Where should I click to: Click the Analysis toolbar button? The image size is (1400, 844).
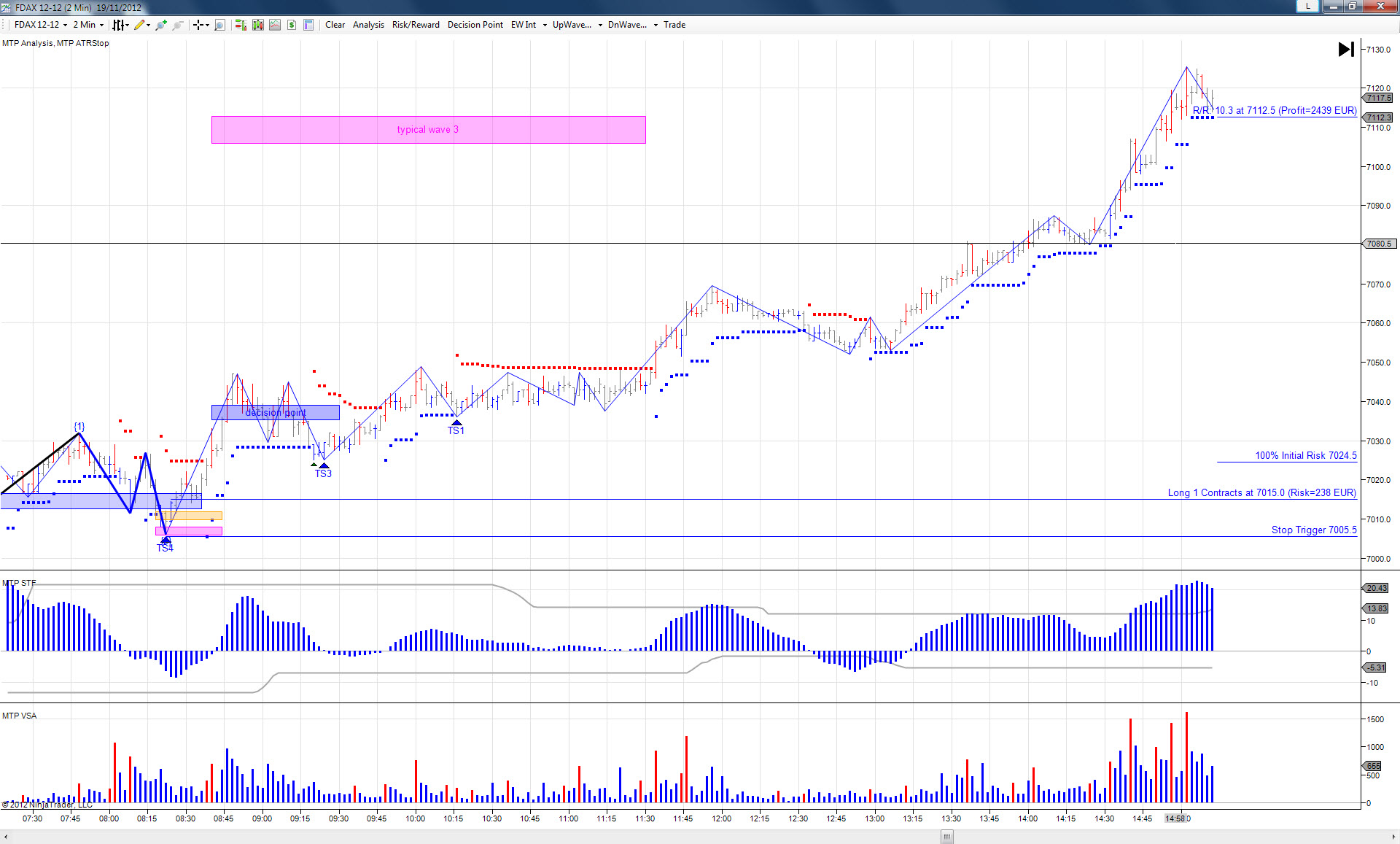pyautogui.click(x=368, y=25)
